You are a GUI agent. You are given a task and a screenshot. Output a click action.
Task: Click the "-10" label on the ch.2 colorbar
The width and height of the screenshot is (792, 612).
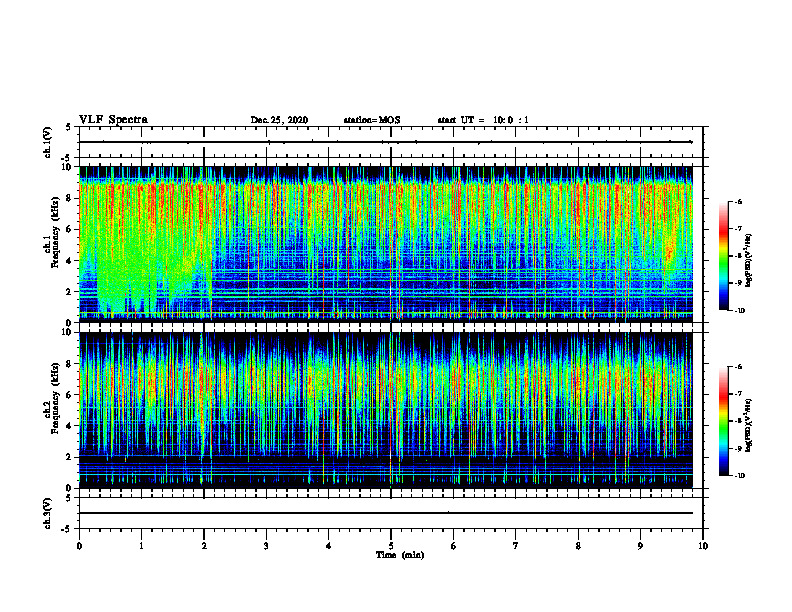tap(740, 476)
